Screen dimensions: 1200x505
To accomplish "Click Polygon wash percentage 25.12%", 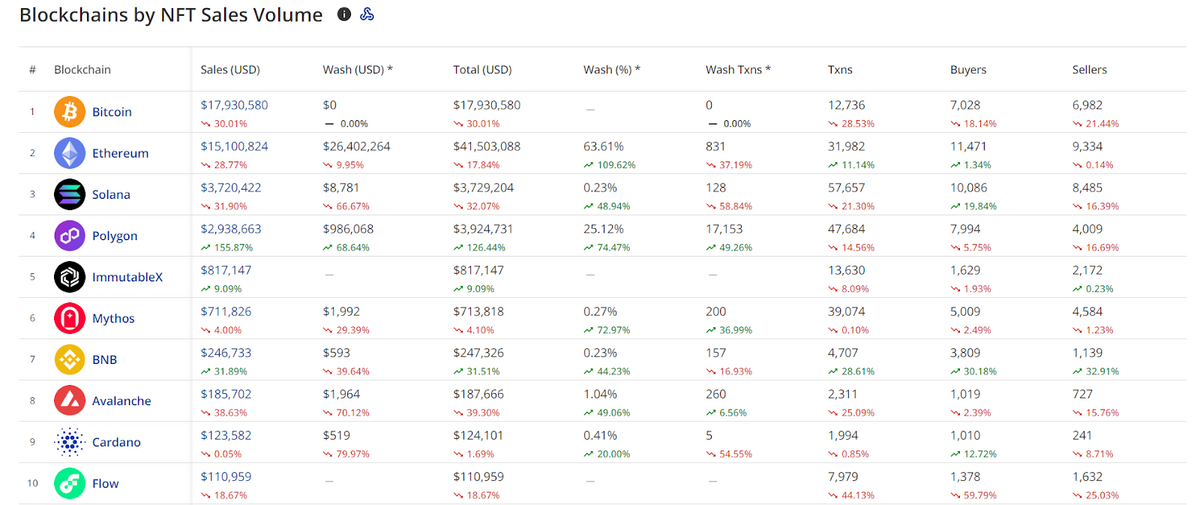I will [x=603, y=229].
